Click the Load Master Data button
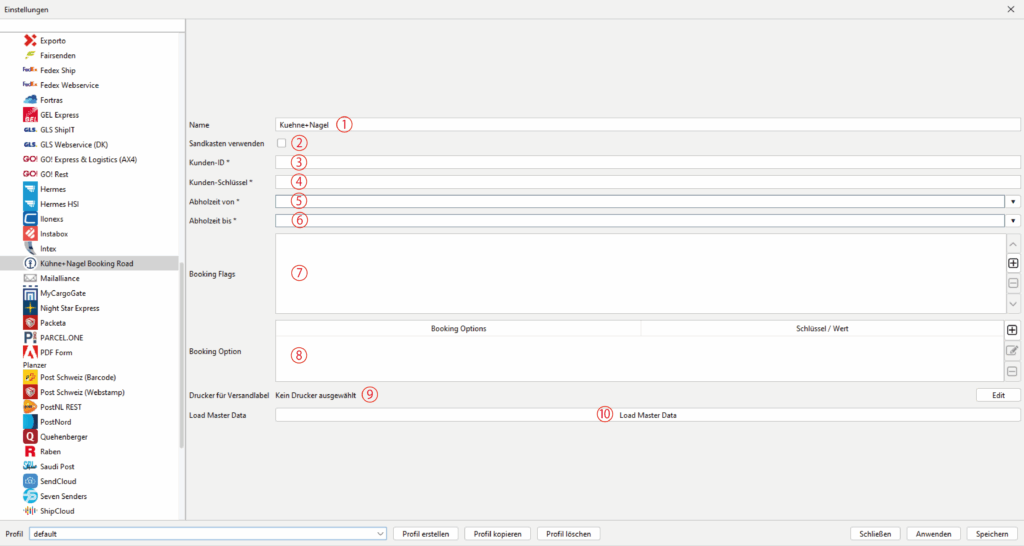 tap(648, 415)
